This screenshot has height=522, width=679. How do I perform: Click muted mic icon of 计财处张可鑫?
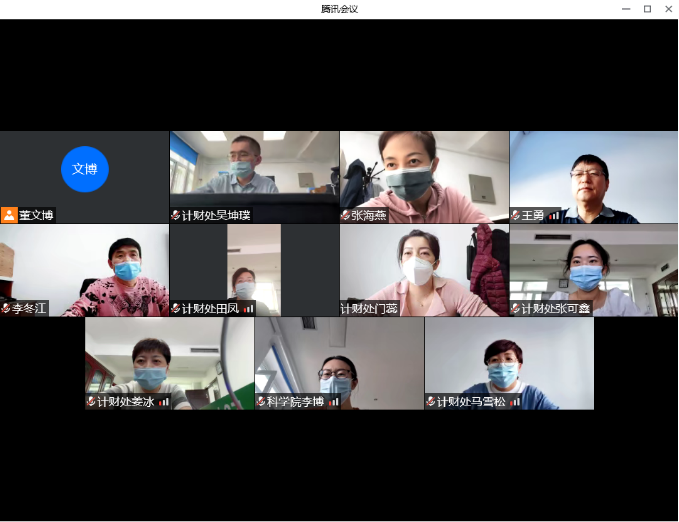[x=515, y=308]
